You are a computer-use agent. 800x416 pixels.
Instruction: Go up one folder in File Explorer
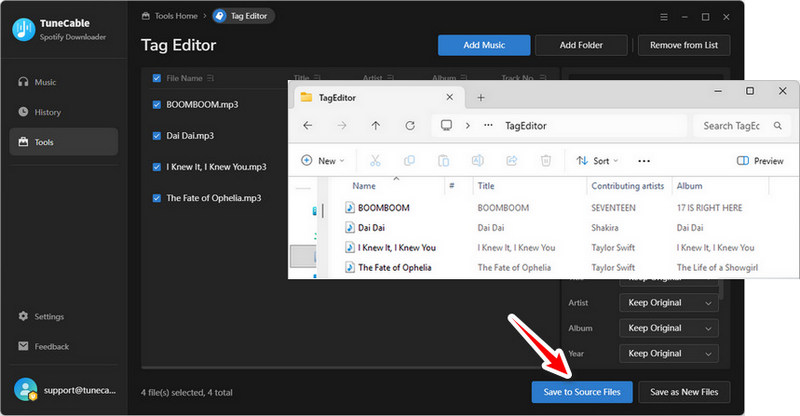(376, 126)
